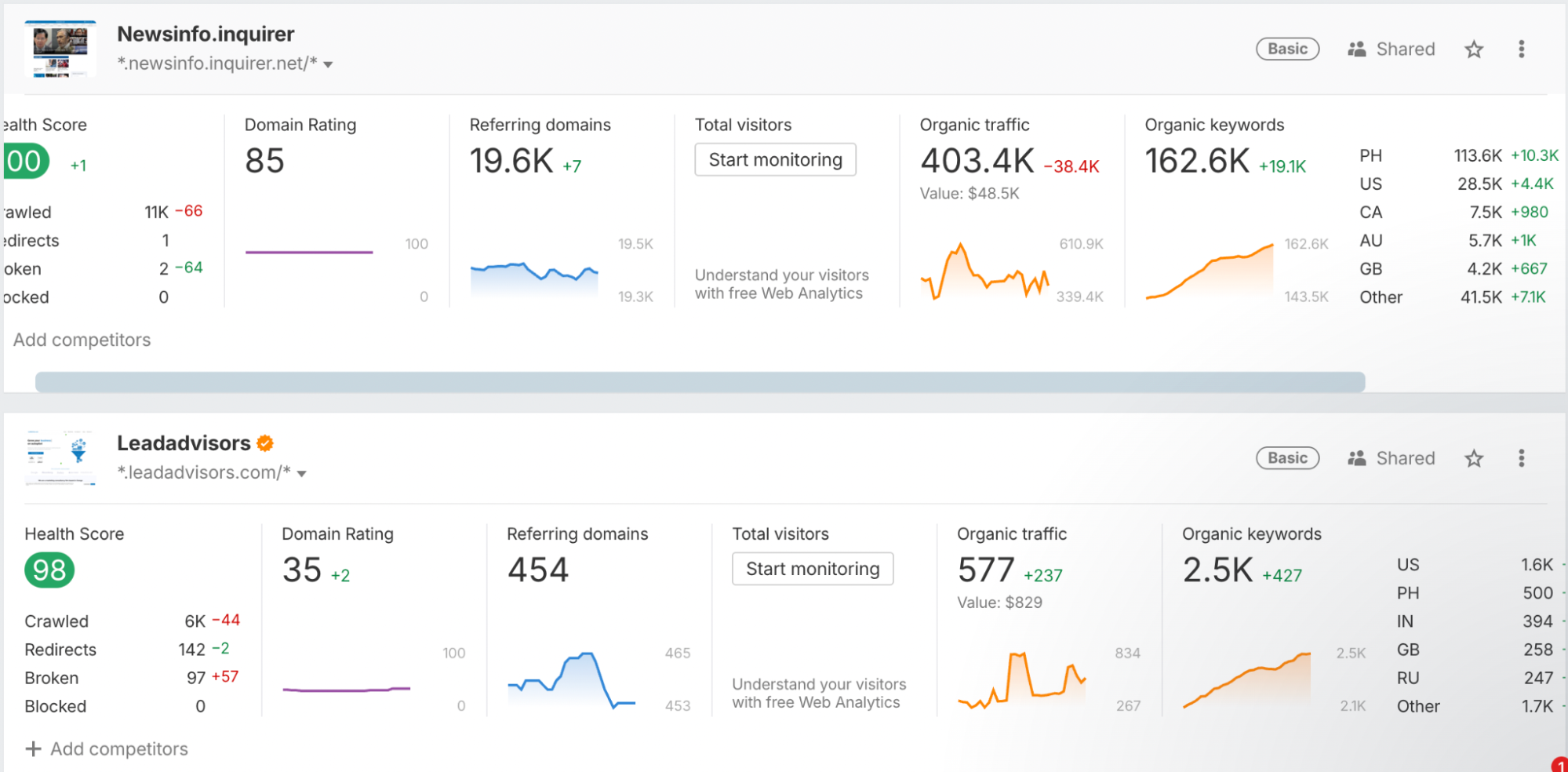Click the horizontal scrollbar under Newsinfo.inquirer

point(700,382)
